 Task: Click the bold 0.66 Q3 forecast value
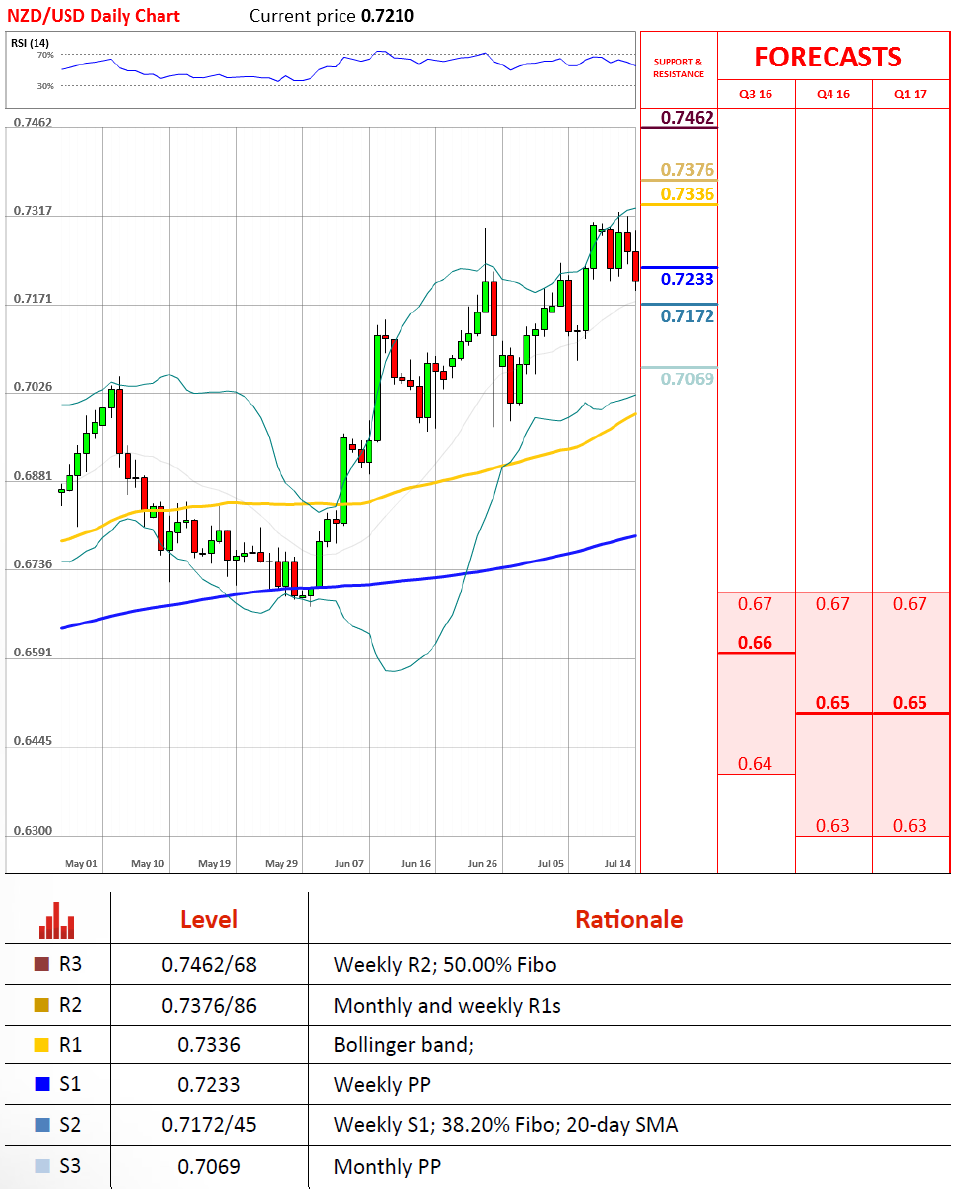pyautogui.click(x=755, y=643)
